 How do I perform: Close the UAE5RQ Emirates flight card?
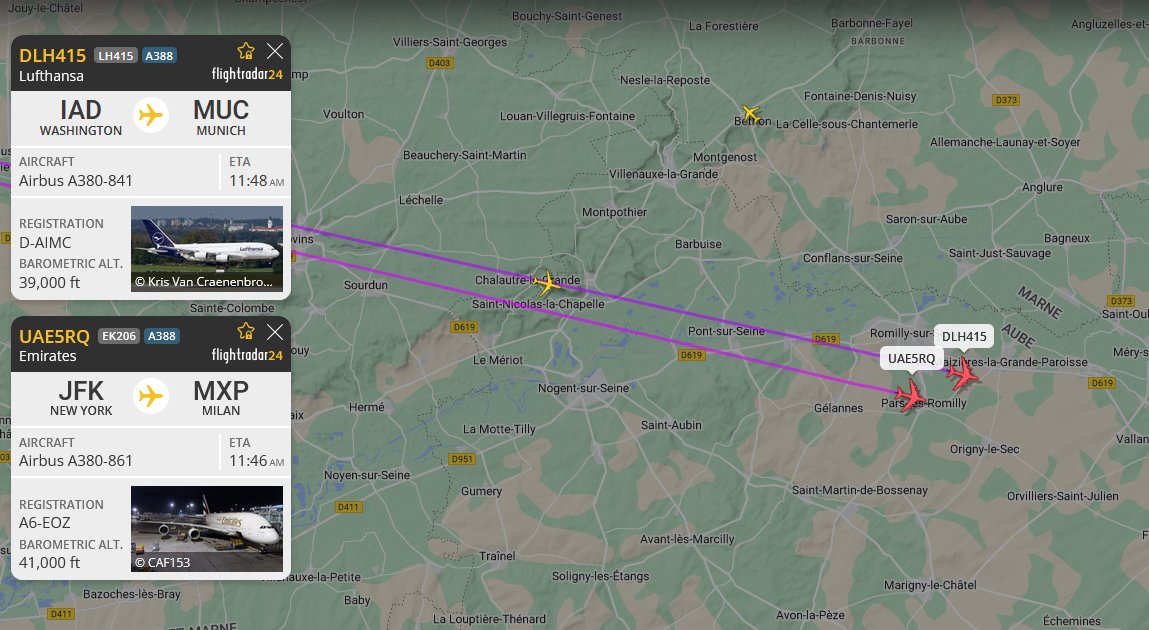275,332
